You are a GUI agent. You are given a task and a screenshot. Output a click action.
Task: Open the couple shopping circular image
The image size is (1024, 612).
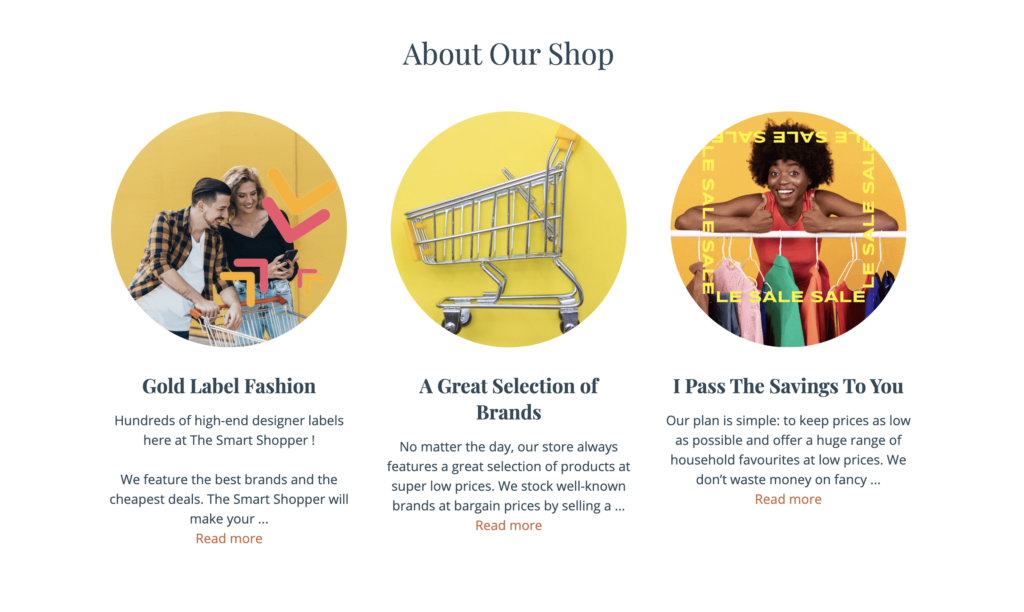pyautogui.click(x=228, y=229)
